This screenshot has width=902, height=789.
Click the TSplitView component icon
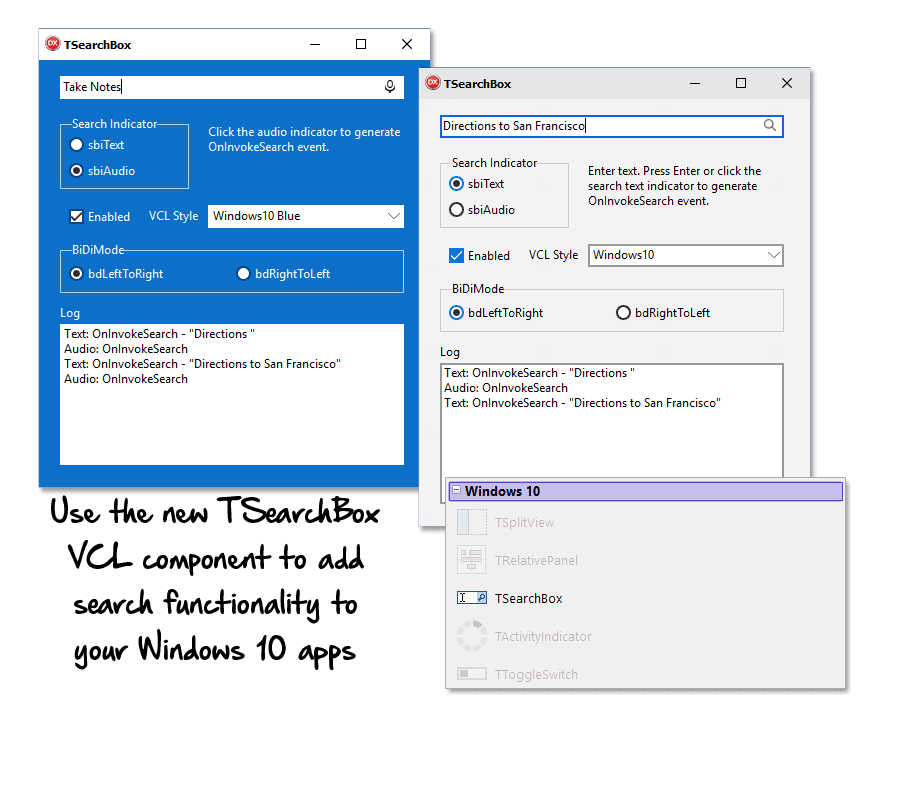(472, 522)
